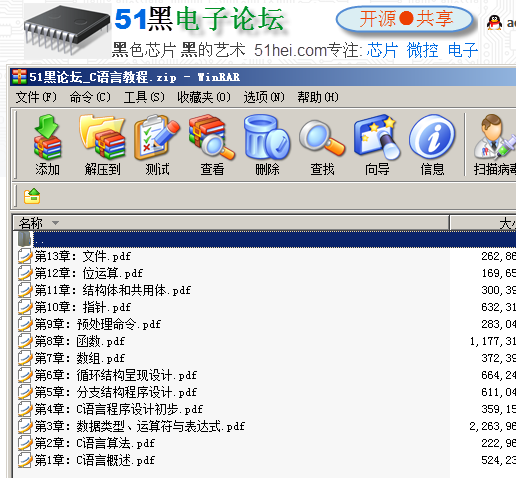This screenshot has height=478, width=516.
Task: Run the 测试 (Test) archive tool
Action: 157,137
